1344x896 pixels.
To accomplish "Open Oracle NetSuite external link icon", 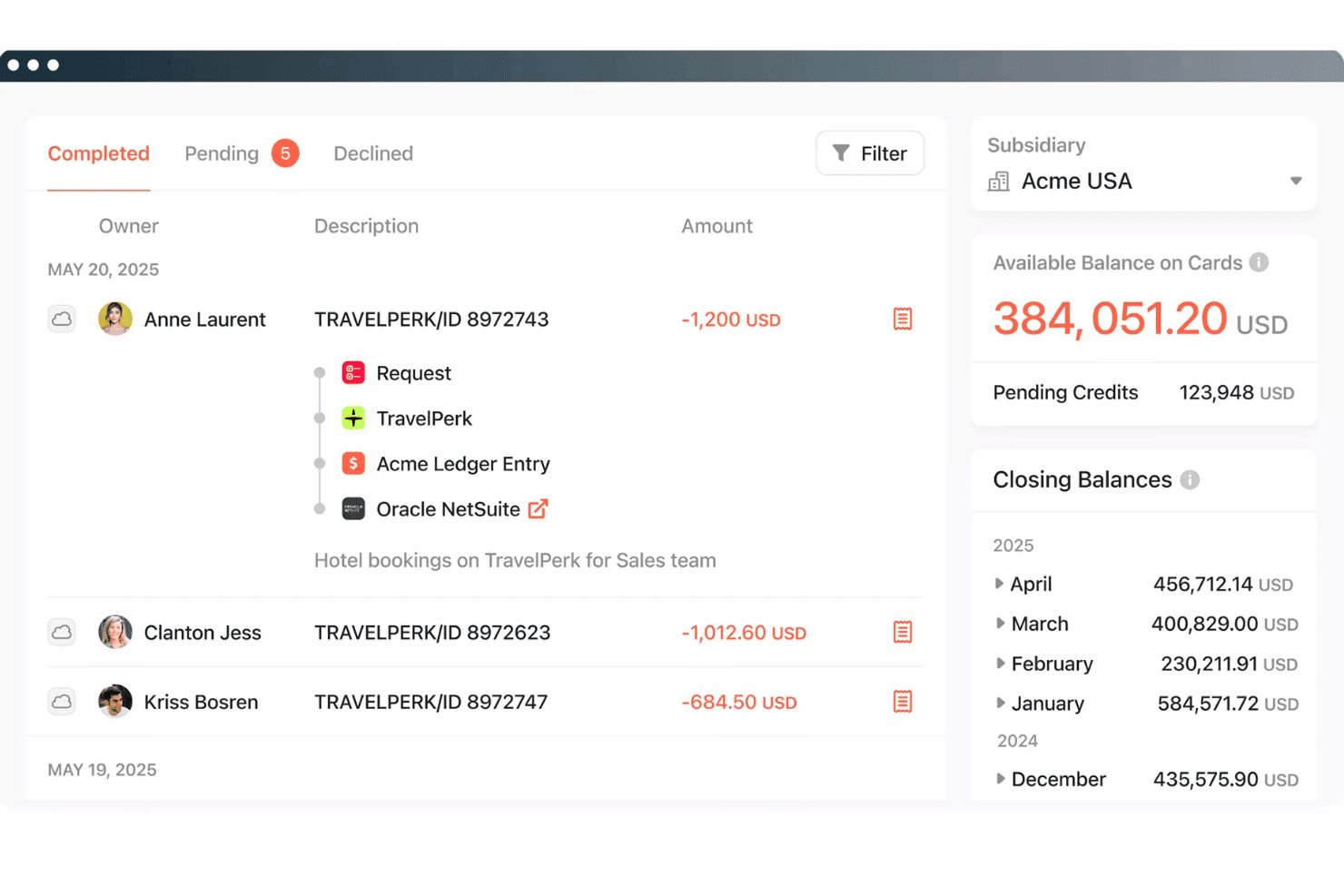I will (x=539, y=508).
